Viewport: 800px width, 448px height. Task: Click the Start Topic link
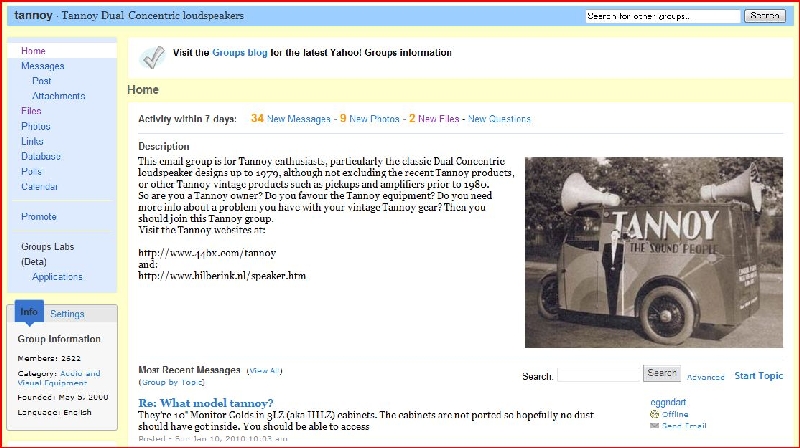tap(759, 376)
